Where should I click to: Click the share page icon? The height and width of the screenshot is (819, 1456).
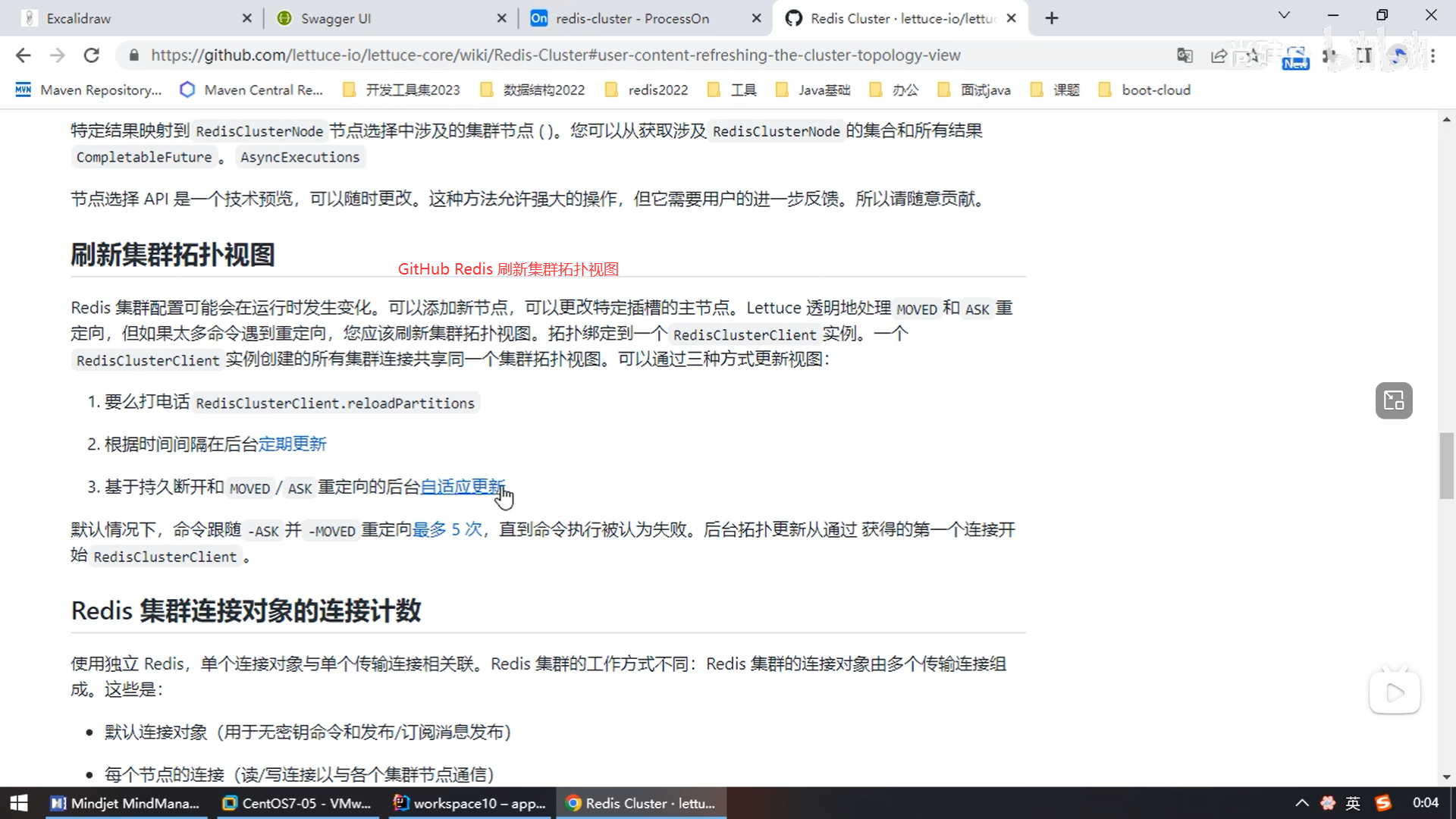pos(1219,55)
